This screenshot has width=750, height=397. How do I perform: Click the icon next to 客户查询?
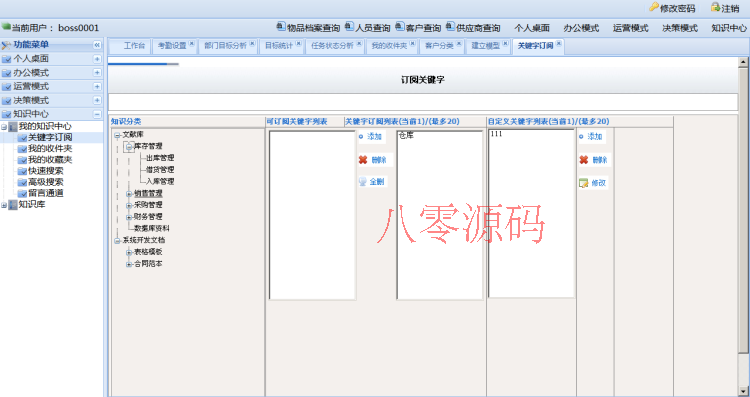(400, 26)
